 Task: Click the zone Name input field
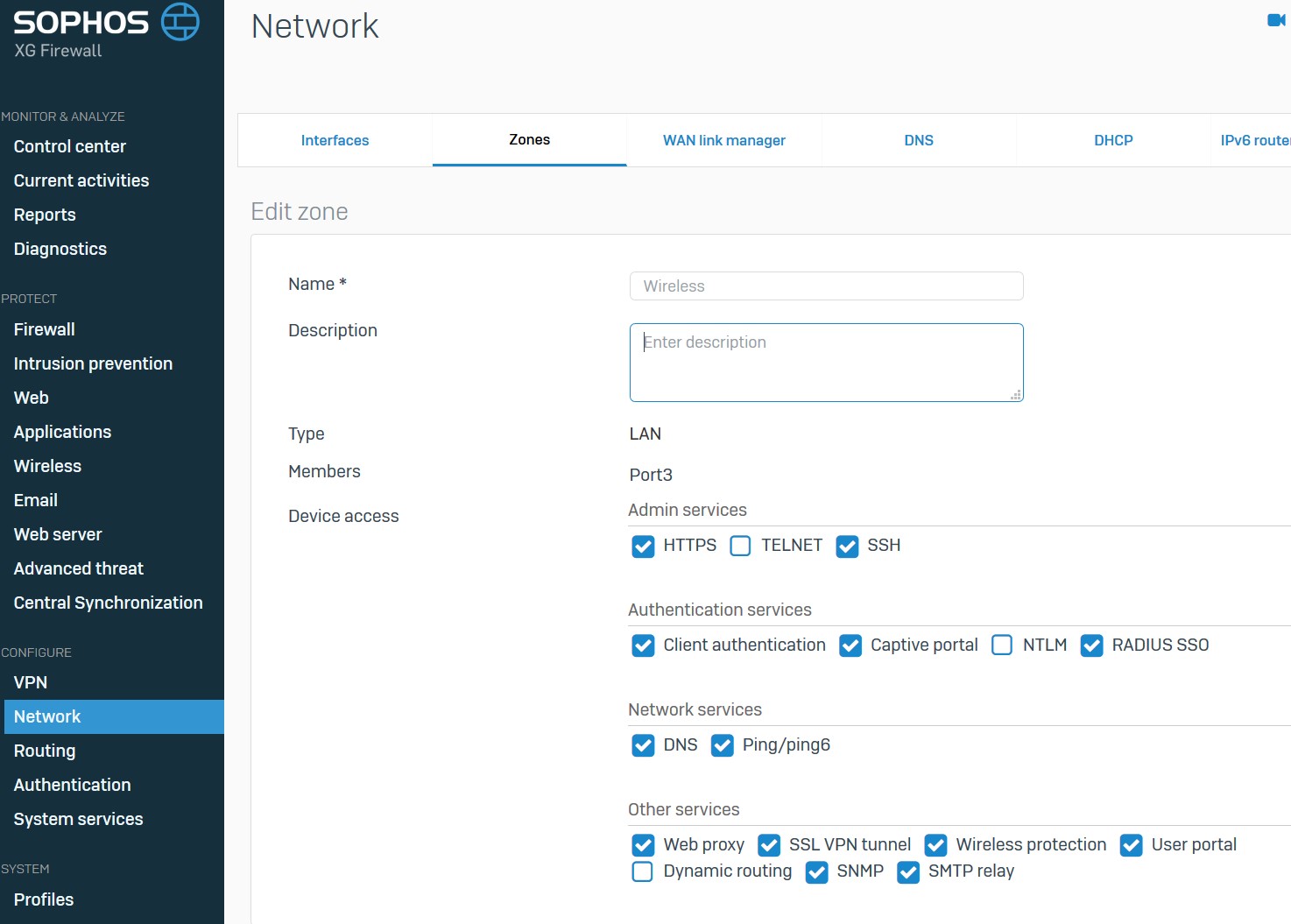pyautogui.click(x=826, y=286)
